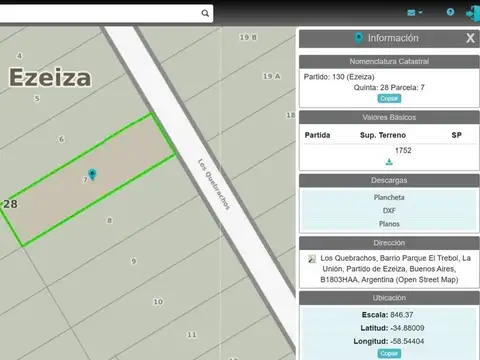
Task: Click the 1752 surface value
Action: point(403,150)
